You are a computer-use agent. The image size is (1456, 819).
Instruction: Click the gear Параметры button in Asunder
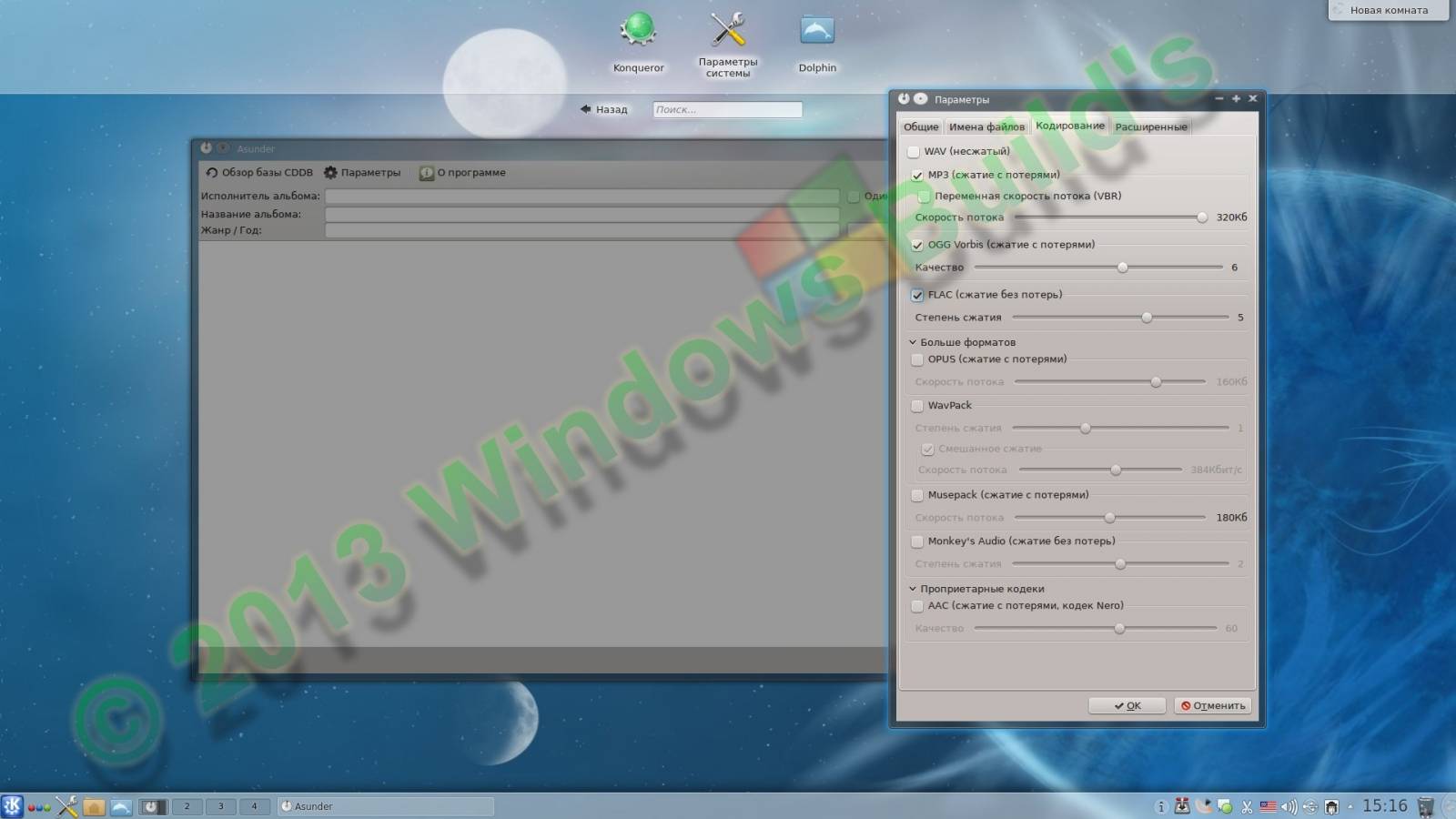point(362,172)
